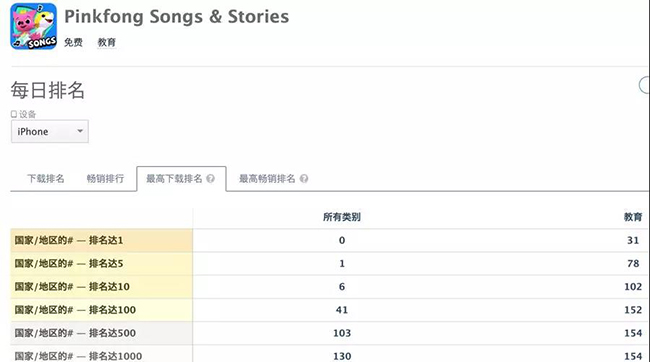Viewport: 650px width, 362px height.
Task: Click help icon beside 最高畅销排名 tab
Action: [304, 179]
